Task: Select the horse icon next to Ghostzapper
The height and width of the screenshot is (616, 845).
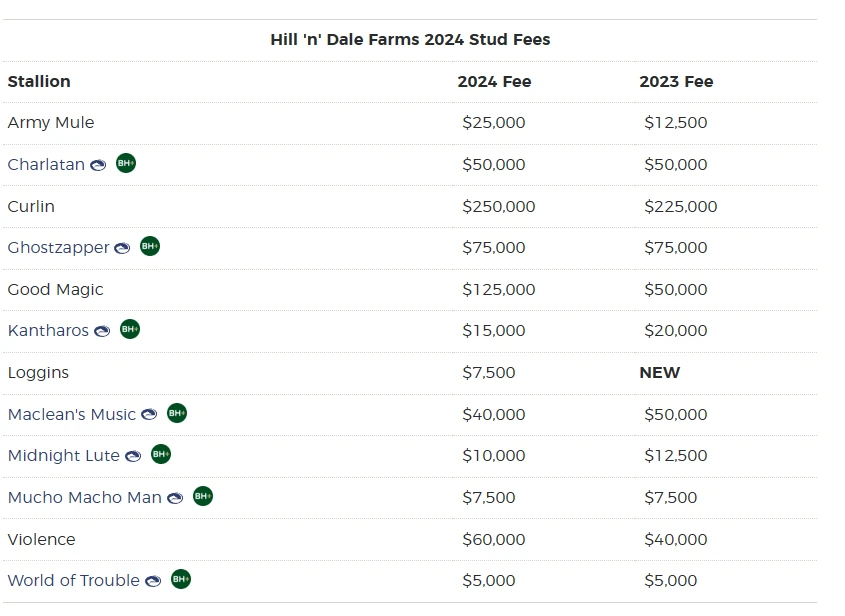Action: pos(122,248)
